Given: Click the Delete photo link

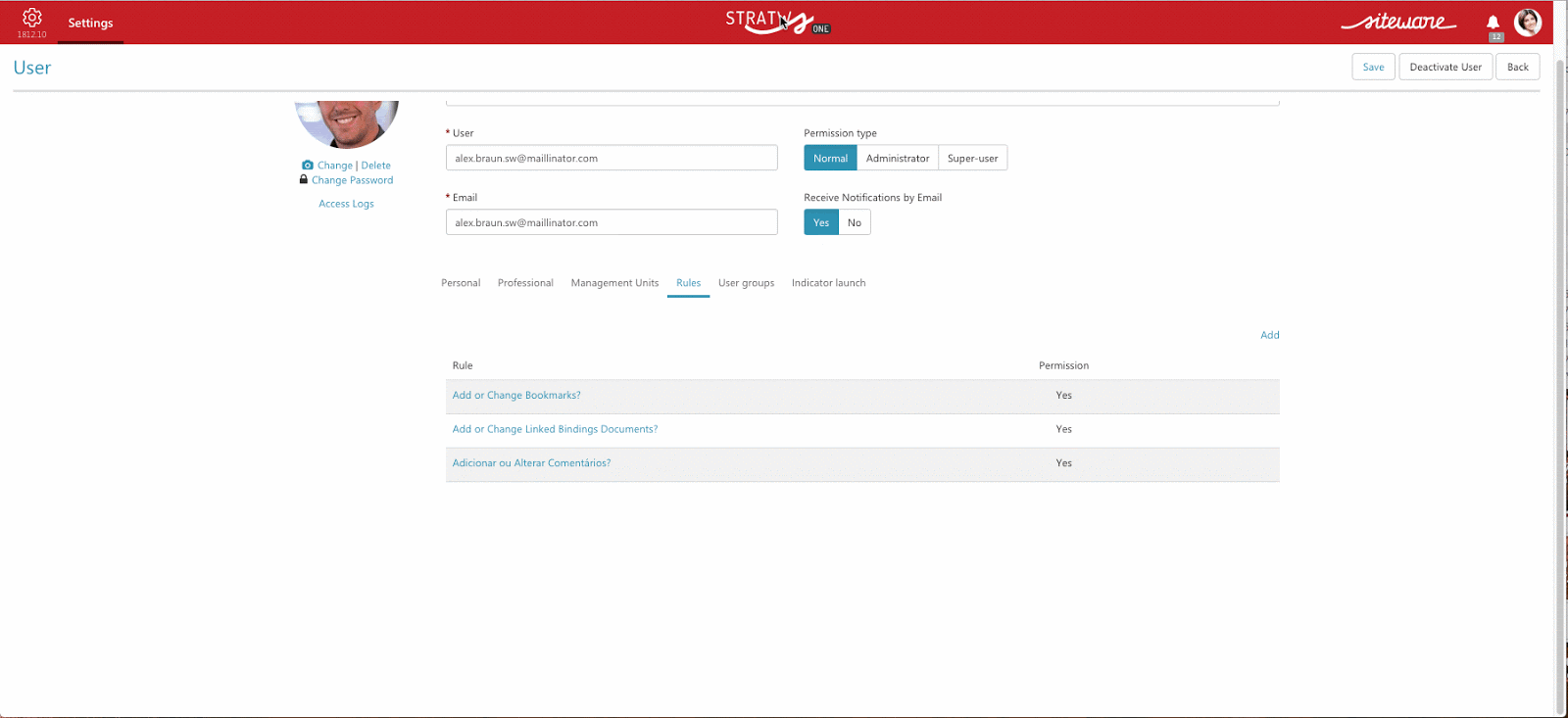Looking at the screenshot, I should point(375,166).
